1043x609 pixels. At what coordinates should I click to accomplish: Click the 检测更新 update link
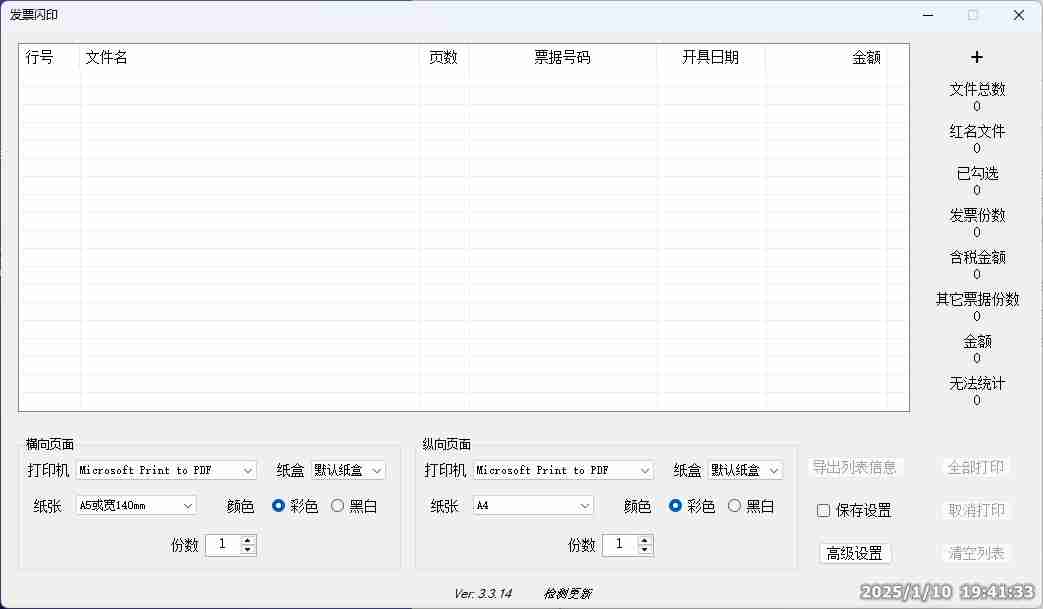[x=568, y=594]
